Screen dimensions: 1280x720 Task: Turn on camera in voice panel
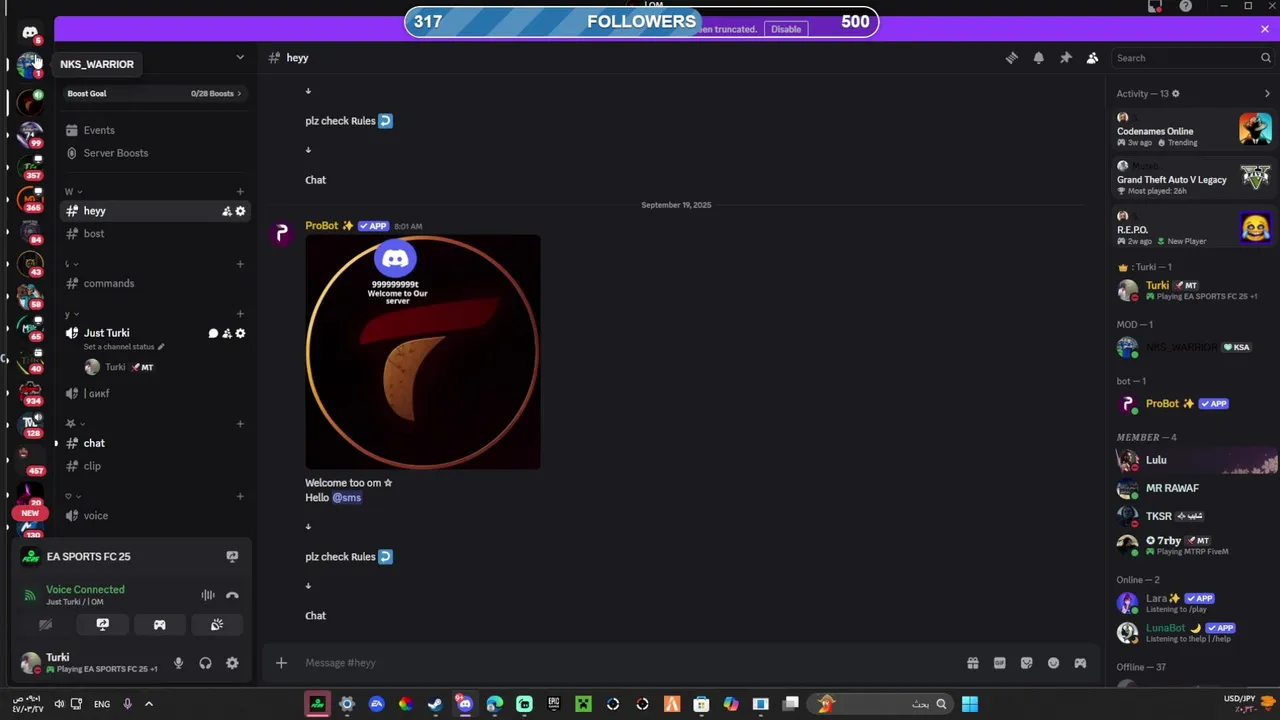pos(45,625)
